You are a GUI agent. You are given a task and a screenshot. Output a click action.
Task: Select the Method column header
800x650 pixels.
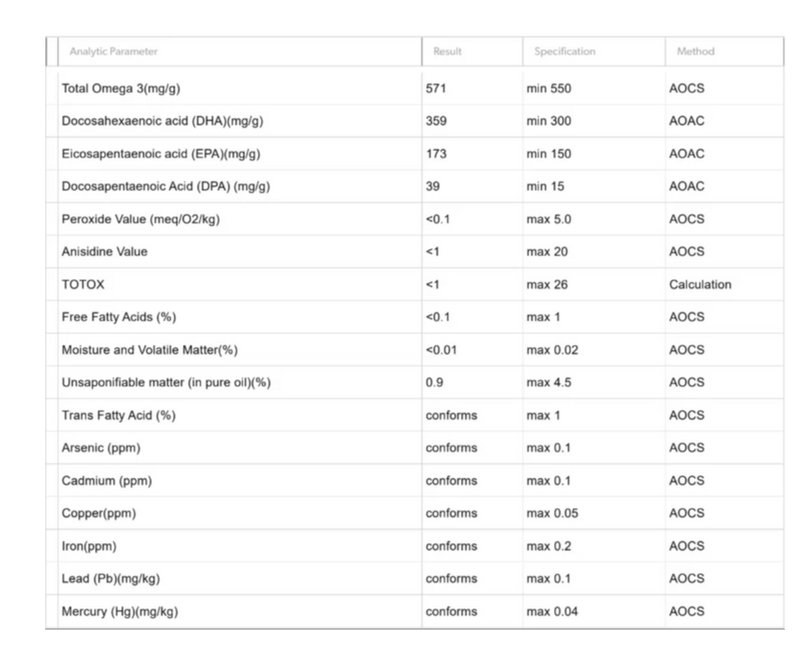pyautogui.click(x=695, y=52)
